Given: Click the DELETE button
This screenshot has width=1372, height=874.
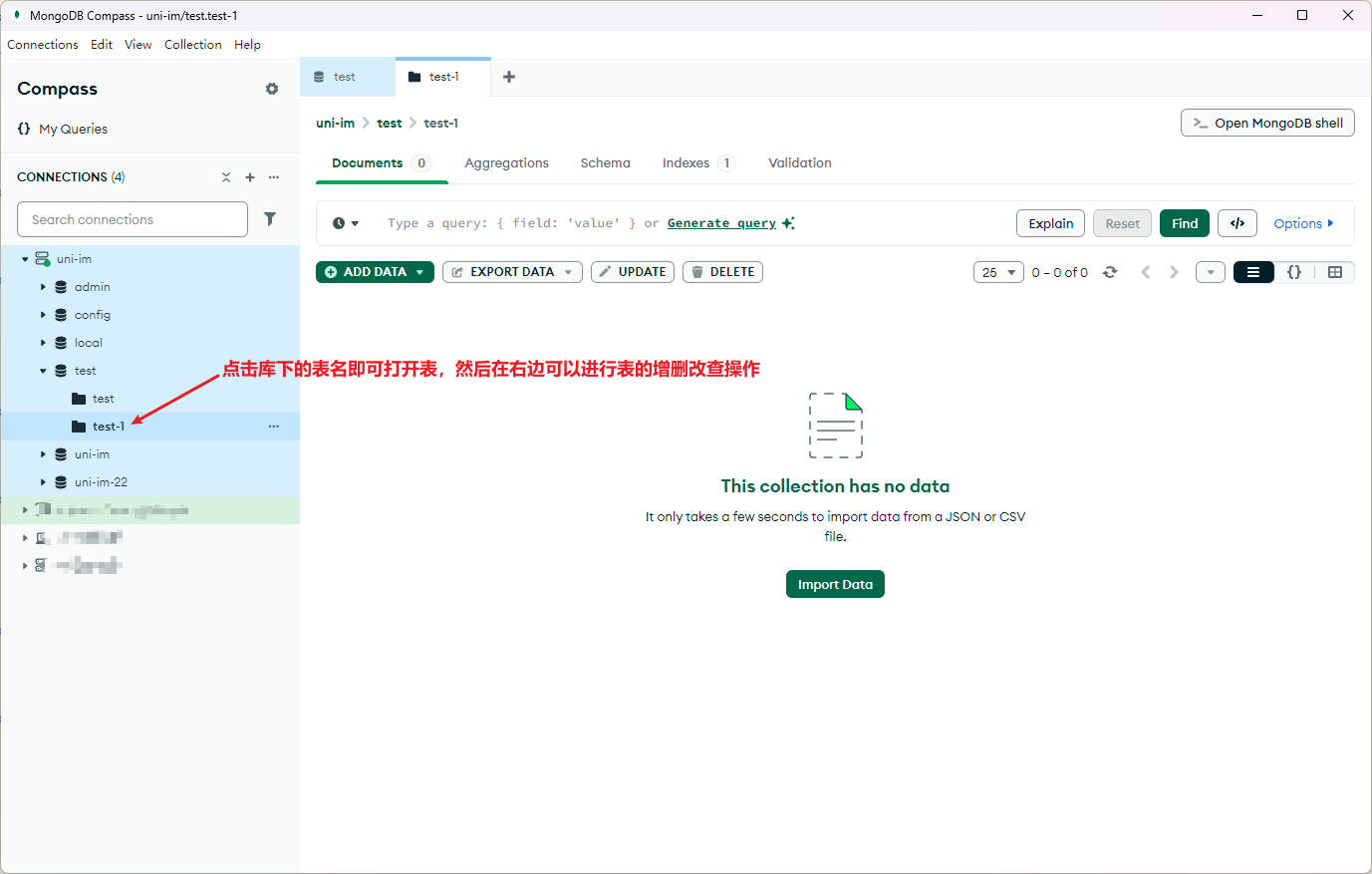Looking at the screenshot, I should point(722,272).
